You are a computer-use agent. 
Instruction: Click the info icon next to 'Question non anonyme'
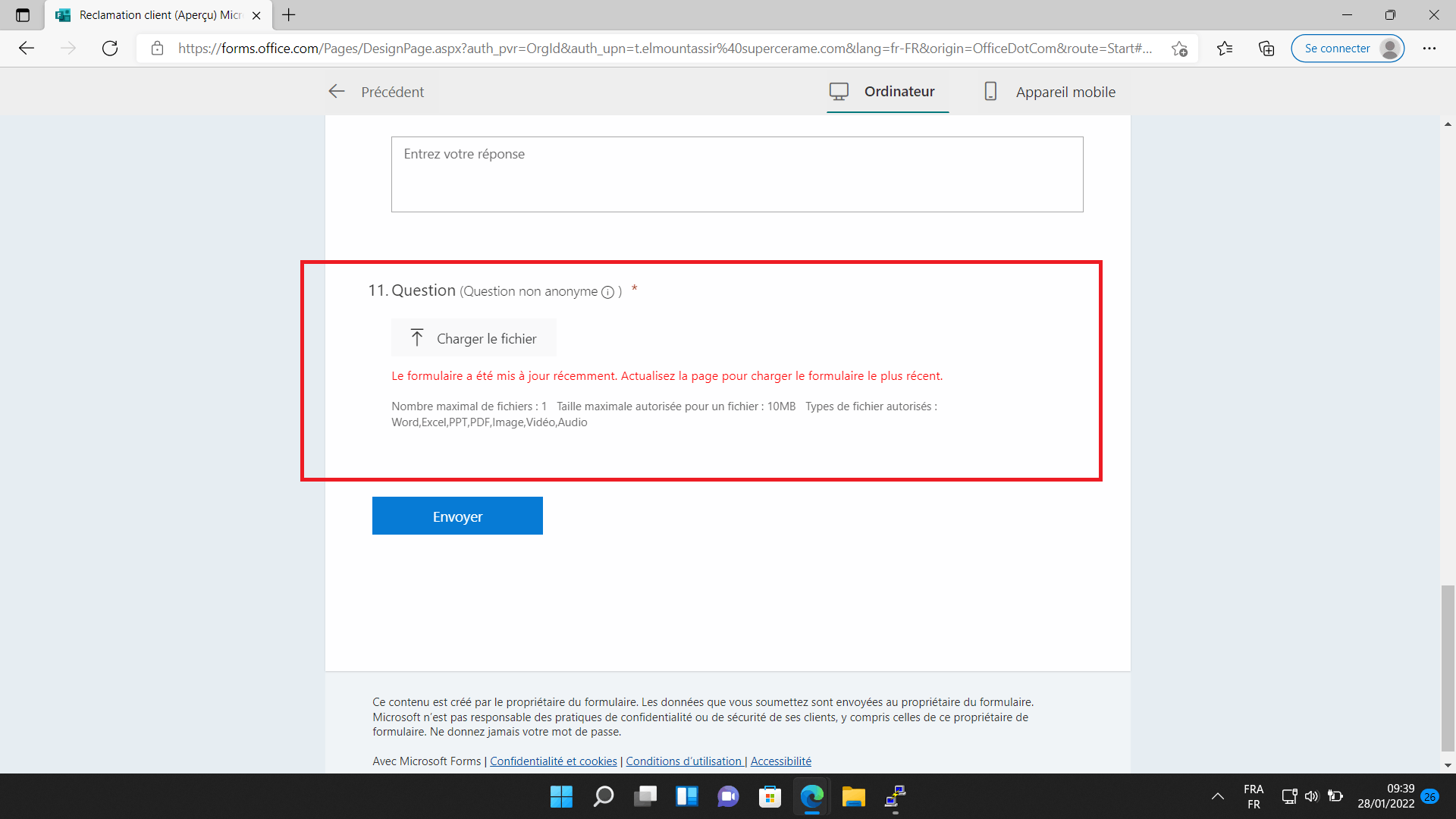coord(607,293)
